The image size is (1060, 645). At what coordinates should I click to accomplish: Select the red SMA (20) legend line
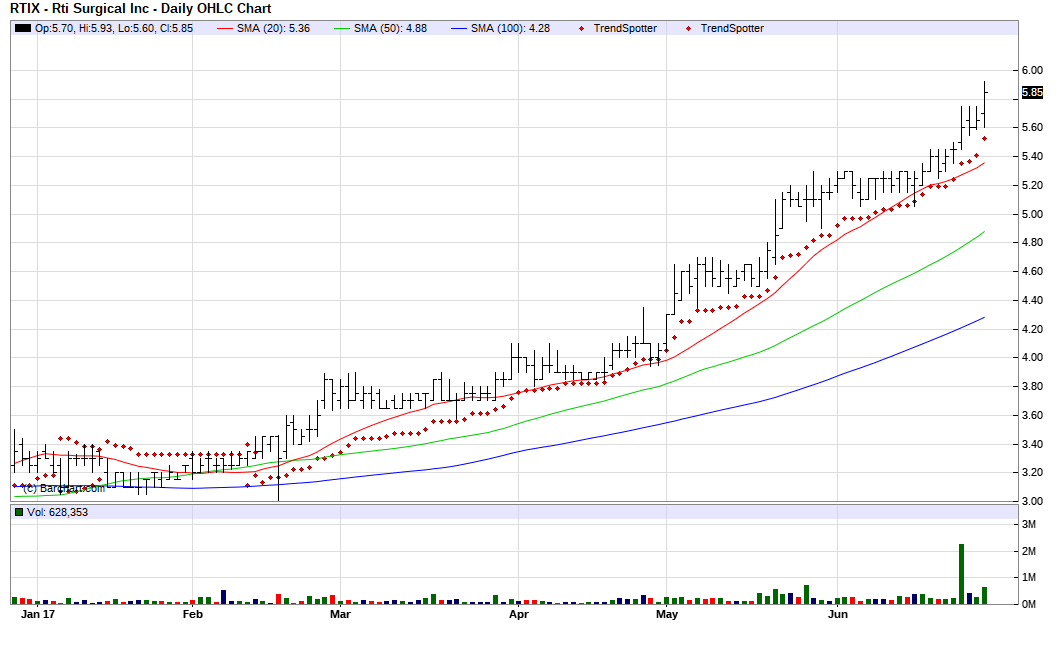pyautogui.click(x=224, y=28)
